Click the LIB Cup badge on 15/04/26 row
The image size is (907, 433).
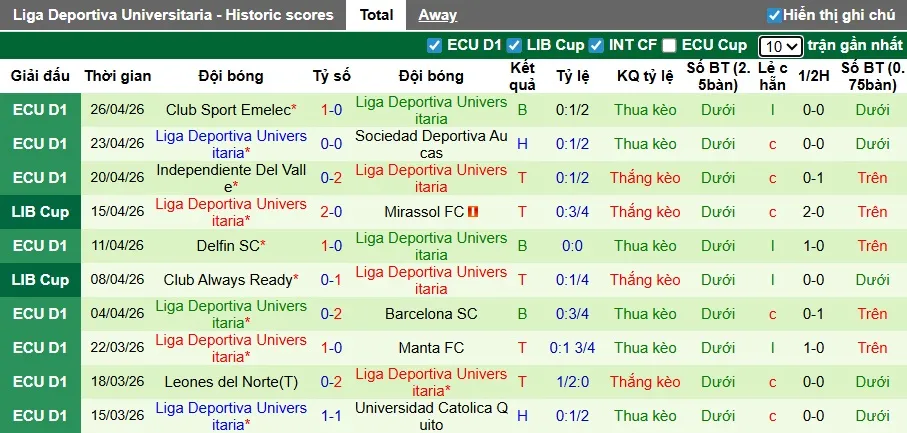[x=40, y=212]
